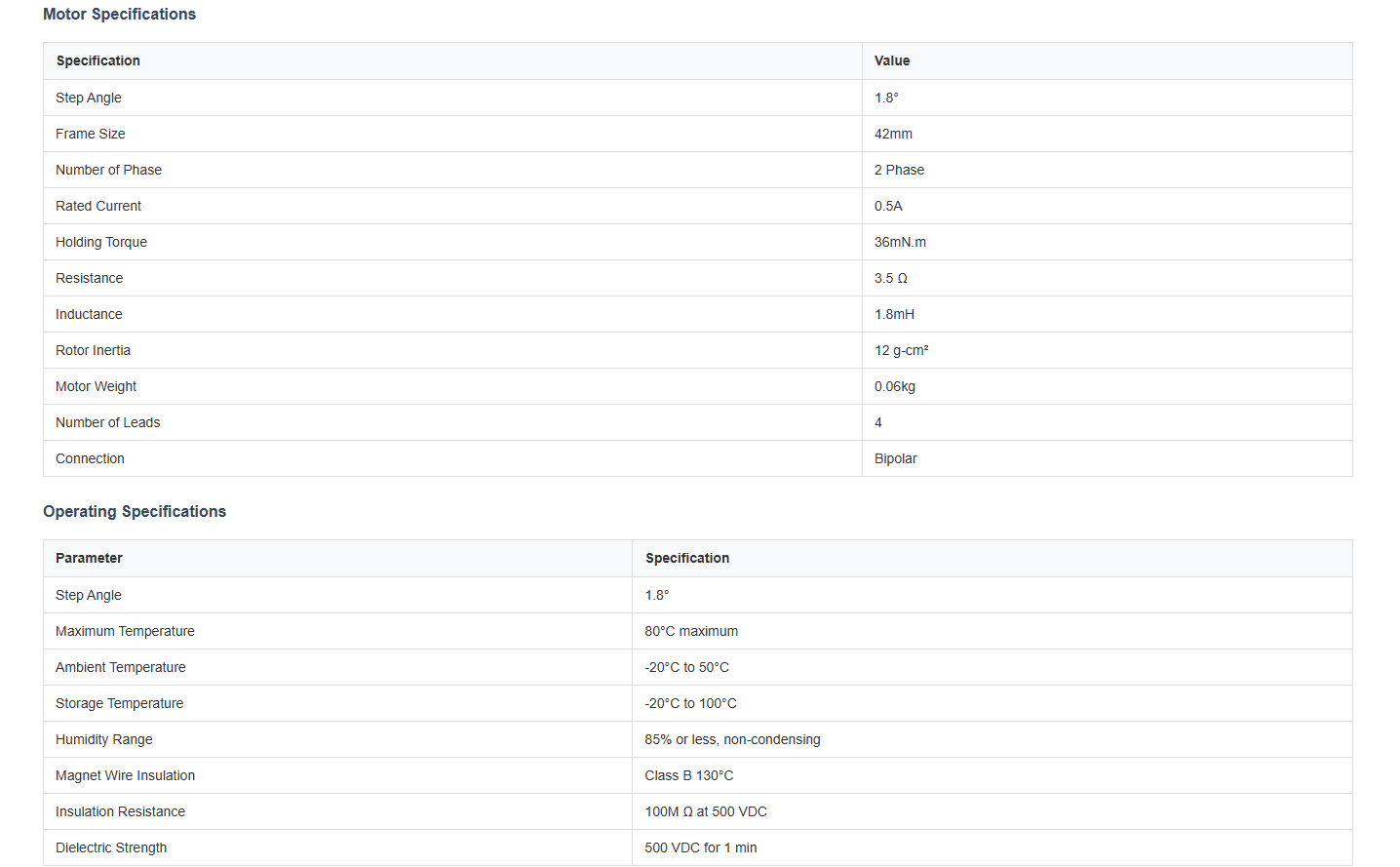This screenshot has height=867, width=1400.
Task: Click the "500 VDC for 1 min" value
Action: [701, 847]
